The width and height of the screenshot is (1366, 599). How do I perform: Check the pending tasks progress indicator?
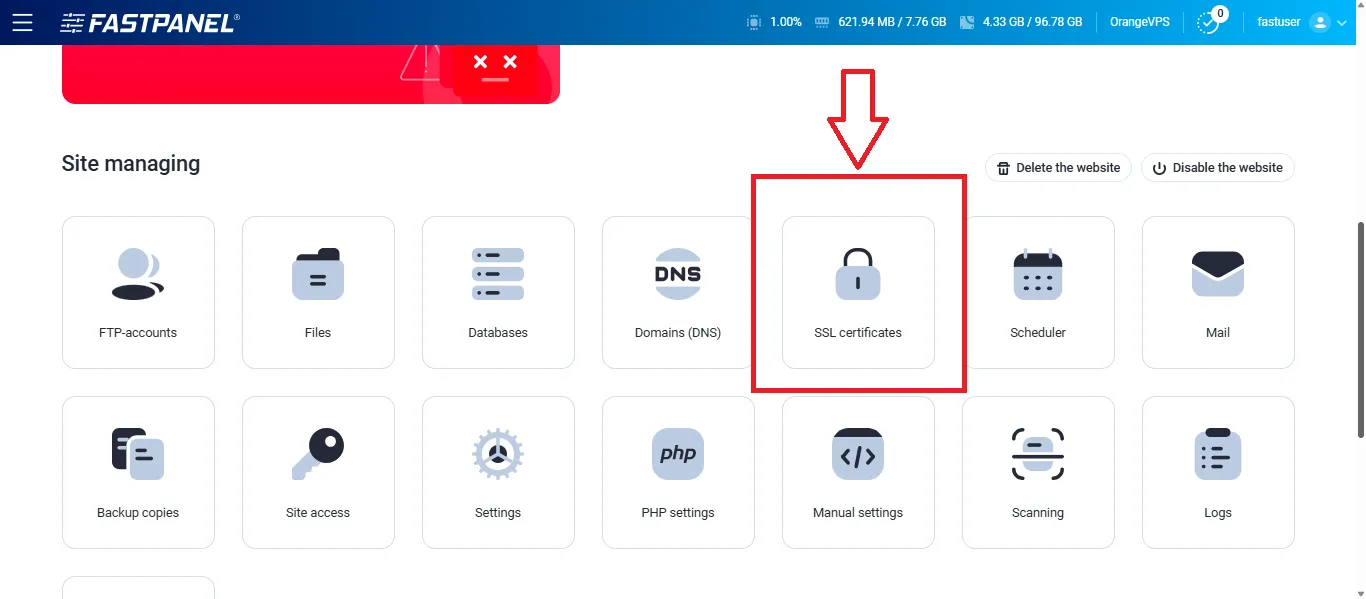(1210, 21)
